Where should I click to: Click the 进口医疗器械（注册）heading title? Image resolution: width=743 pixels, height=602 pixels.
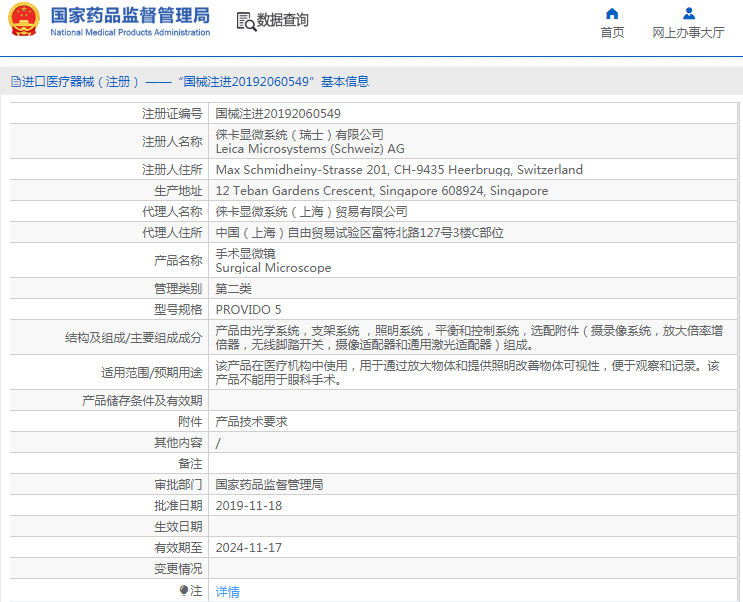(x=81, y=82)
